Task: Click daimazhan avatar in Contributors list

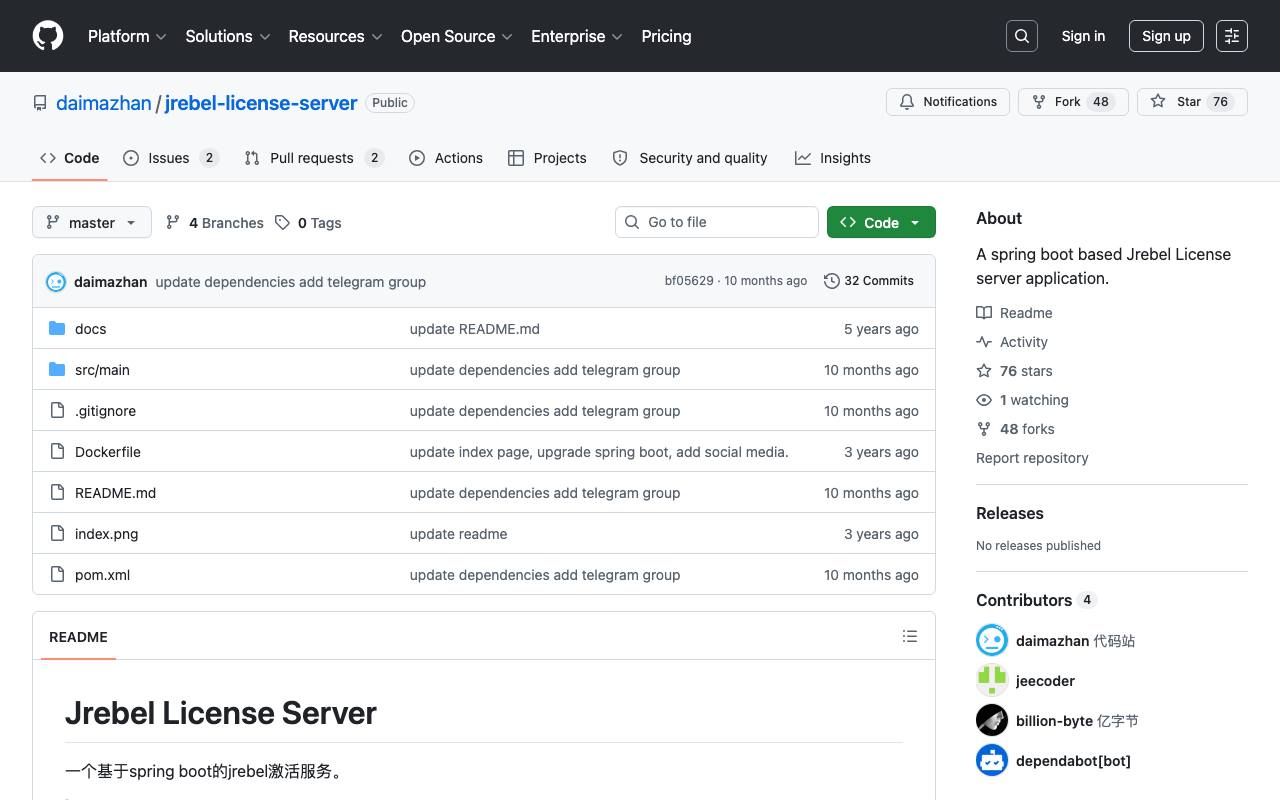Action: pos(992,640)
